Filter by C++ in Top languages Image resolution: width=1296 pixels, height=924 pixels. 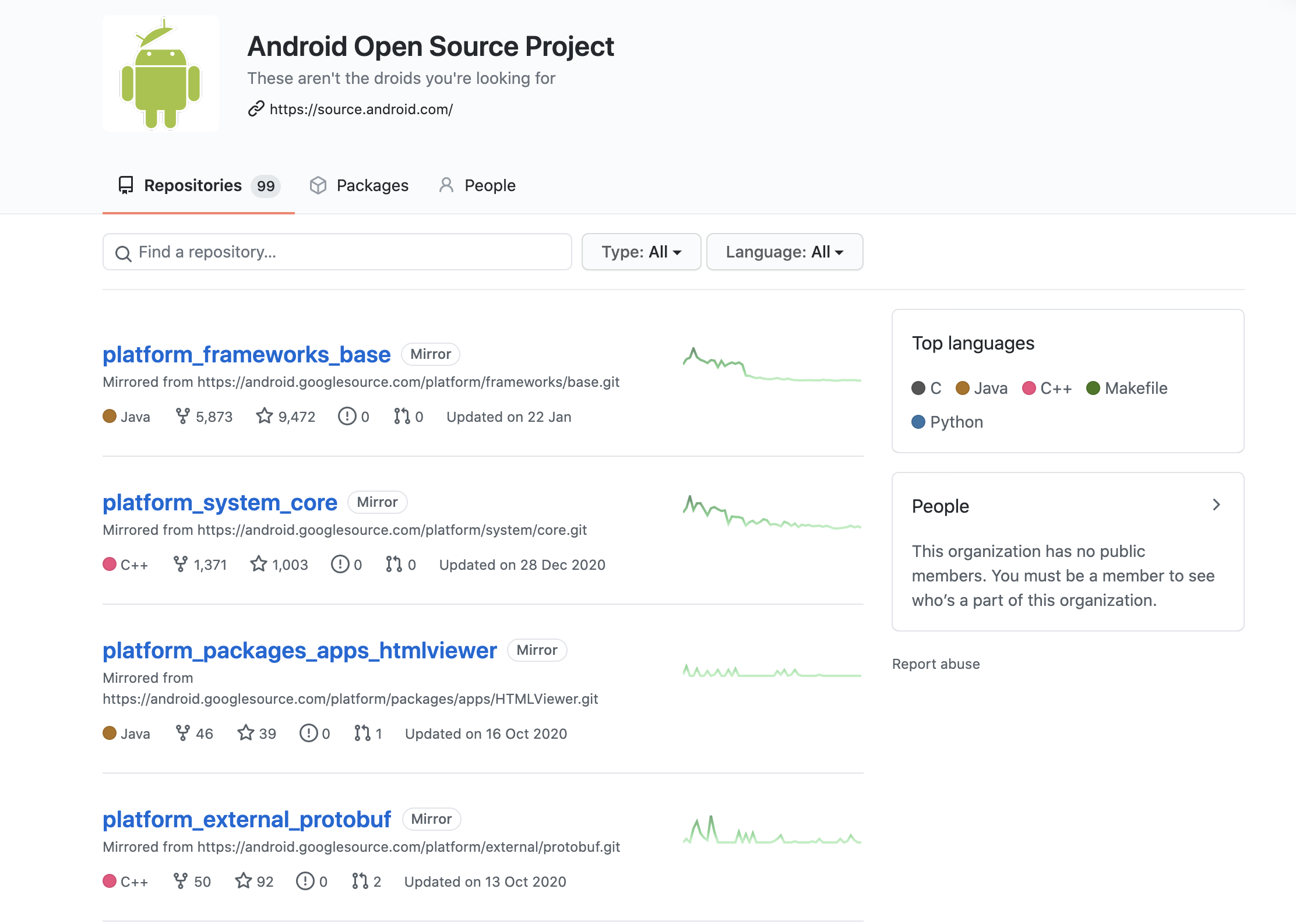(x=1047, y=388)
